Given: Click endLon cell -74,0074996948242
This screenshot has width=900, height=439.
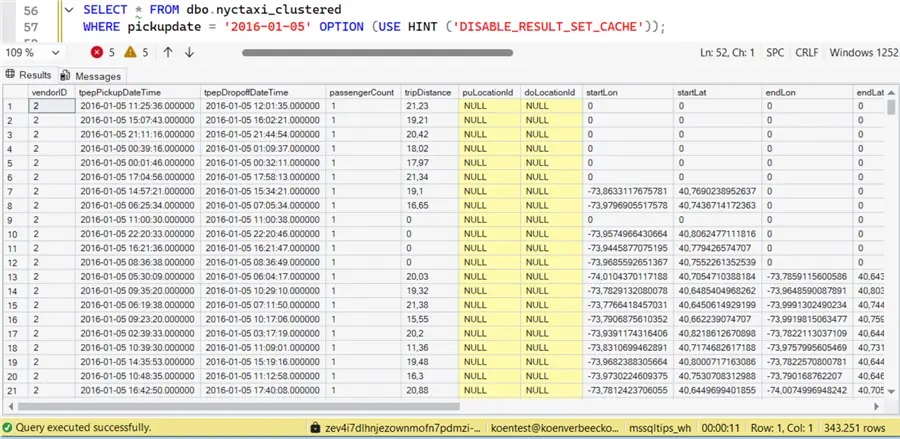Looking at the screenshot, I should pos(808,390).
